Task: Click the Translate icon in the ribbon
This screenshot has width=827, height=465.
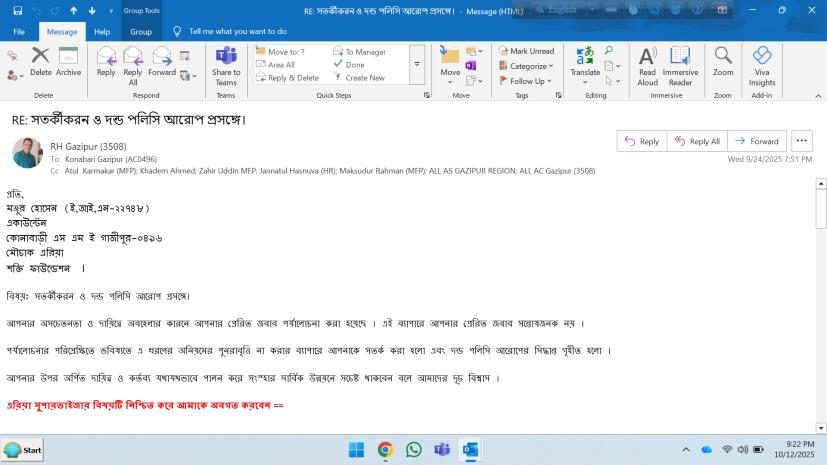Action: click(585, 62)
